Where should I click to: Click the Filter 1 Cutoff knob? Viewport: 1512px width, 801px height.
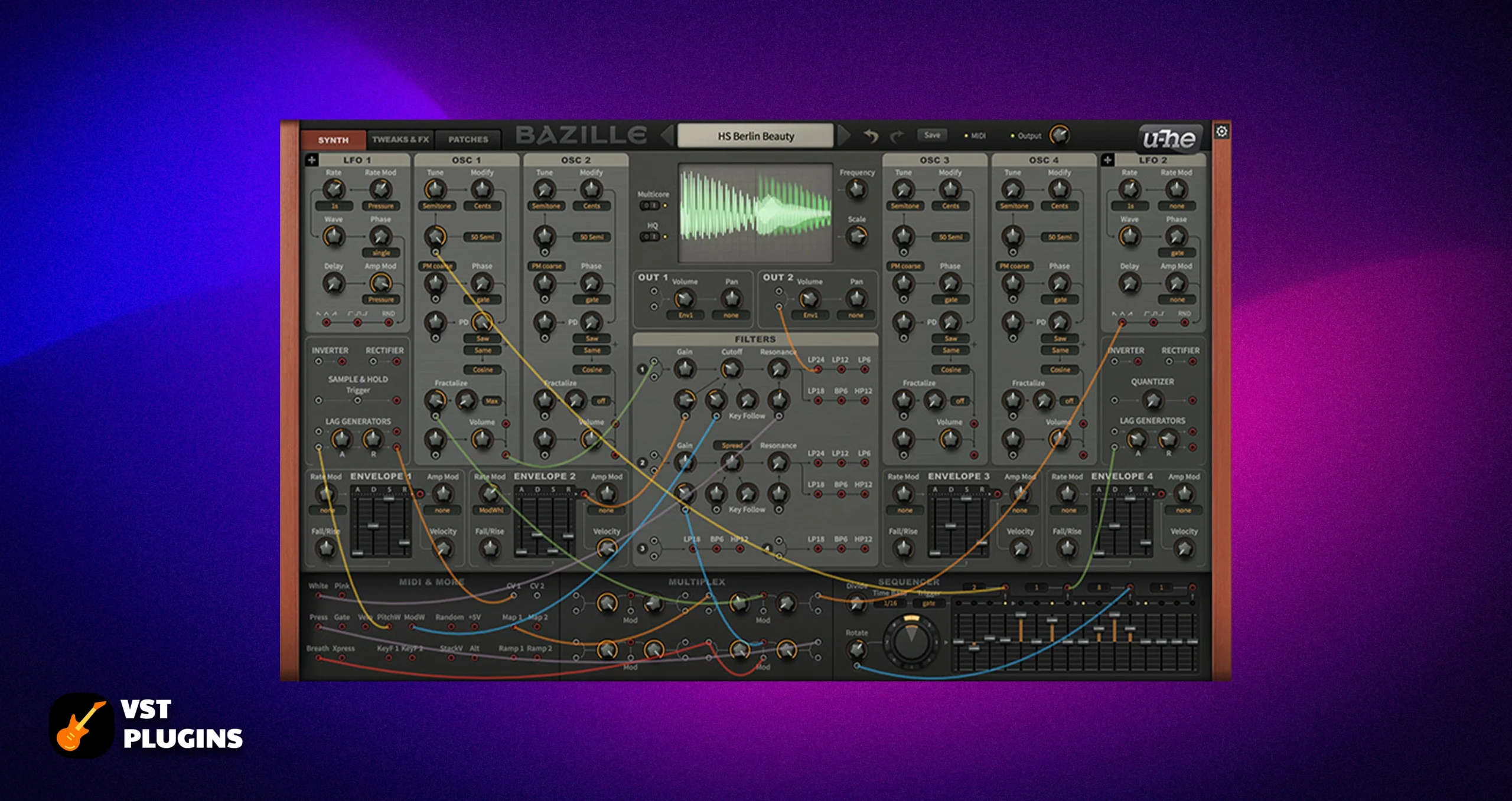point(731,370)
